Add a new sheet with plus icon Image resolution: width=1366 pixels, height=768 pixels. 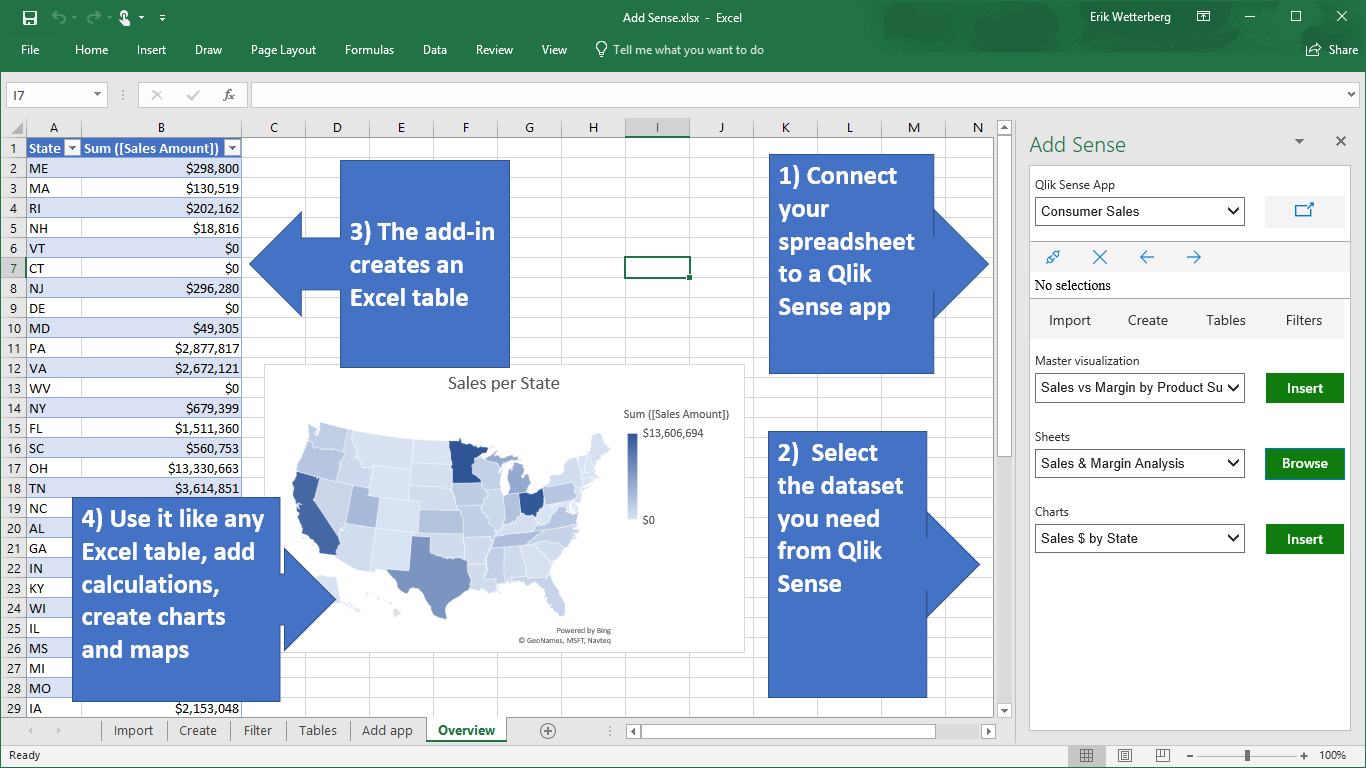click(x=548, y=731)
